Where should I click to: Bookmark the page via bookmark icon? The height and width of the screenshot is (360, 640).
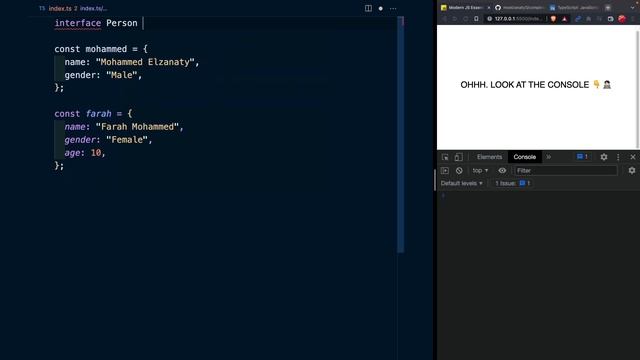click(476, 19)
